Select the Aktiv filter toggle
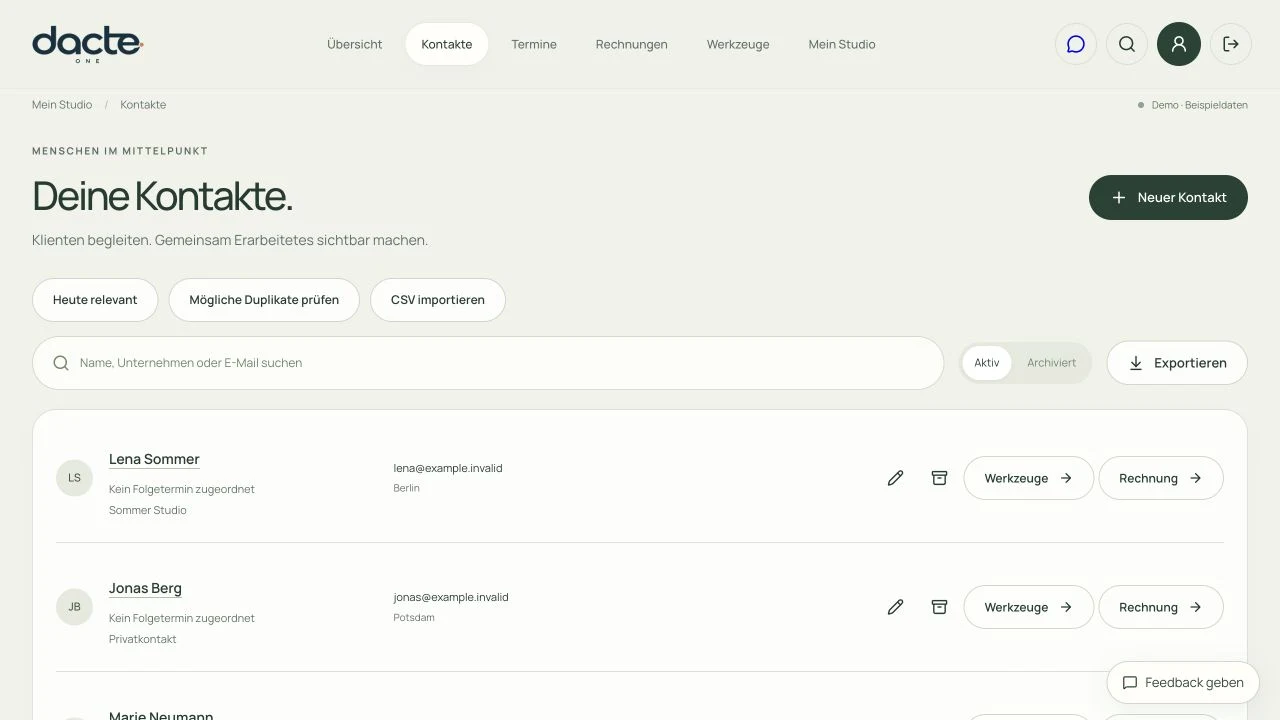Screen dimensions: 1280x720 (x=987, y=363)
